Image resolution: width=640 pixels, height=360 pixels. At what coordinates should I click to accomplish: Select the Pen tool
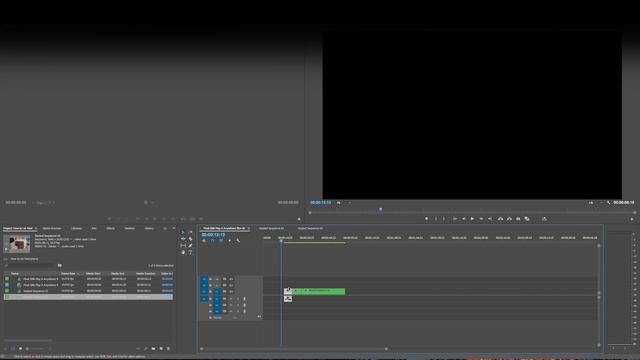pyautogui.click(x=190, y=246)
